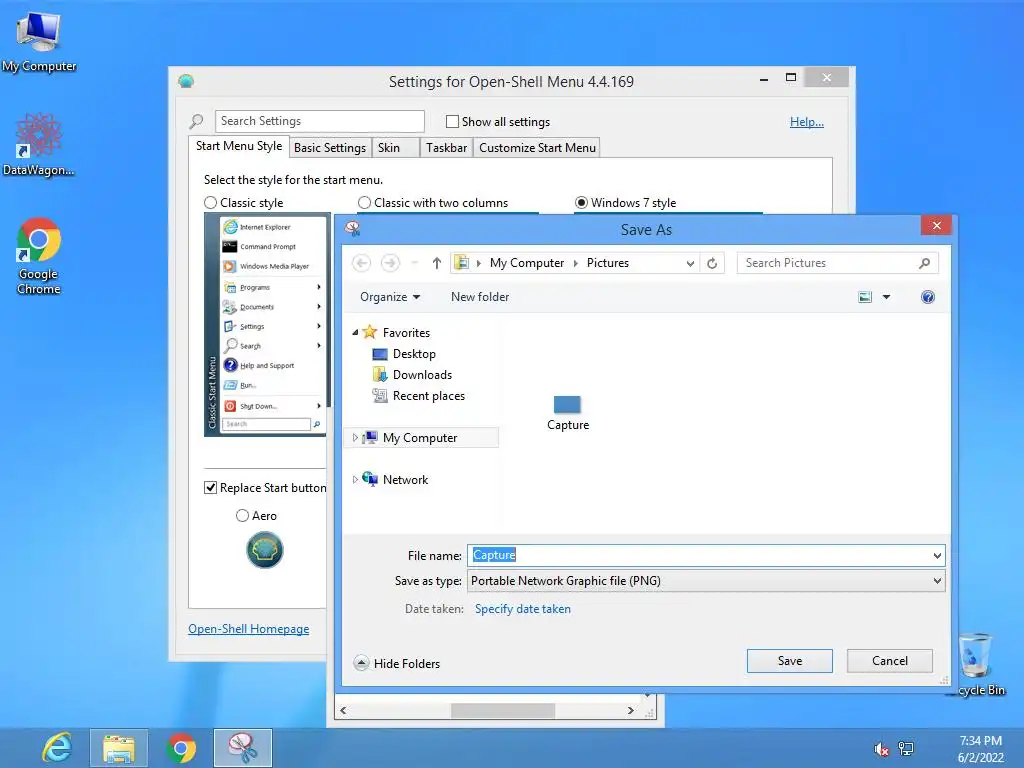Viewport: 1024px width, 768px height.
Task: Click the search magnifier in Search Pictures
Action: [925, 263]
